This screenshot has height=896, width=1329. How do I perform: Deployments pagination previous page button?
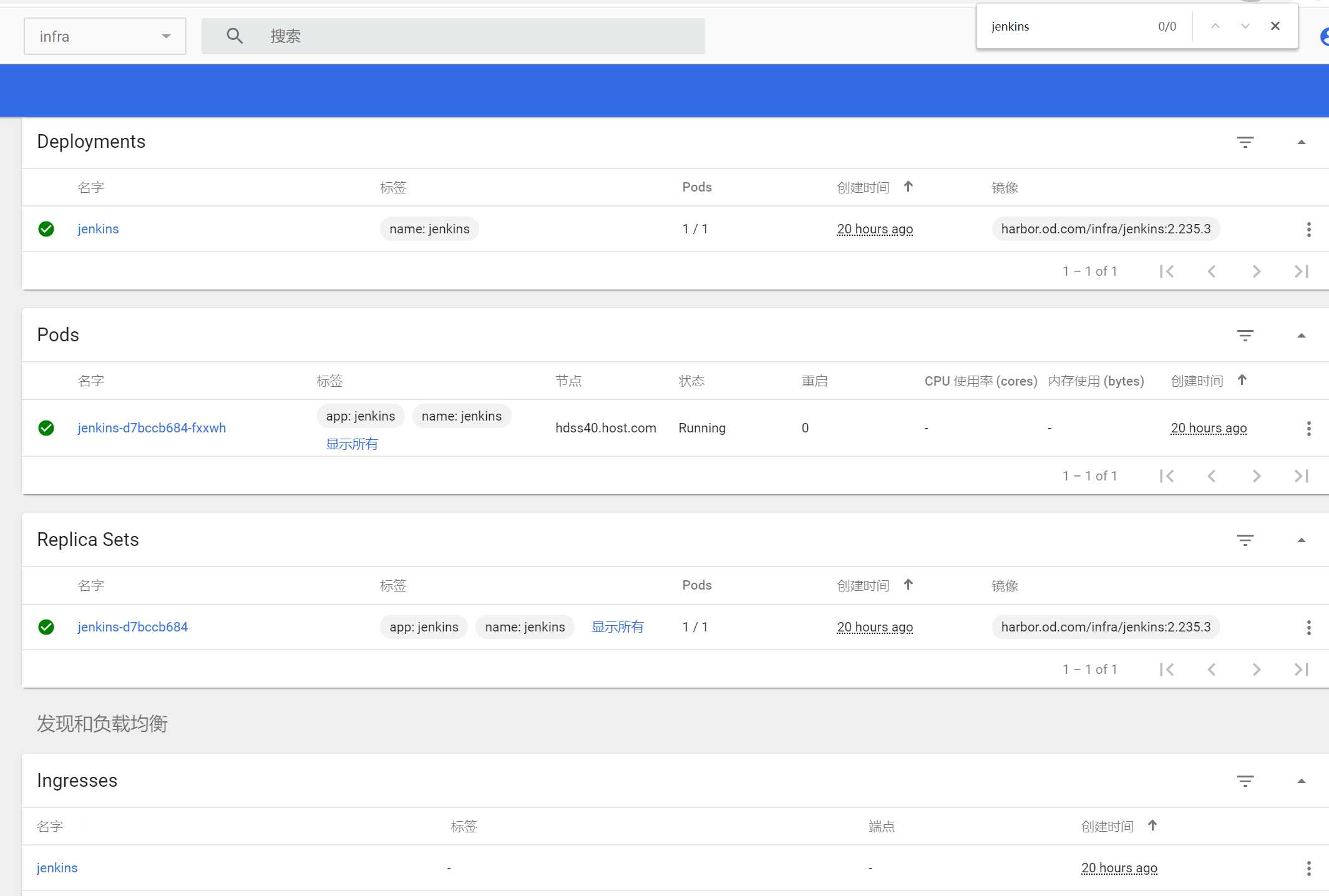click(x=1211, y=271)
